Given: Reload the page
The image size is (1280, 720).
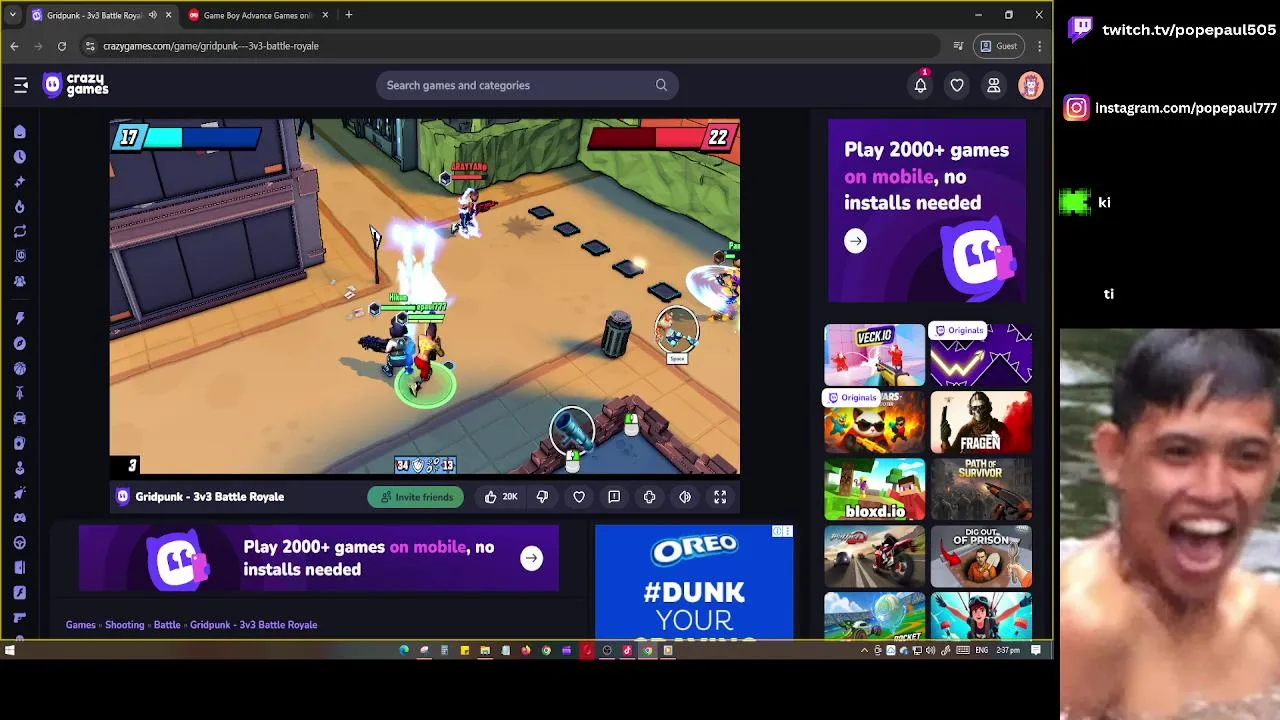Looking at the screenshot, I should 62,46.
